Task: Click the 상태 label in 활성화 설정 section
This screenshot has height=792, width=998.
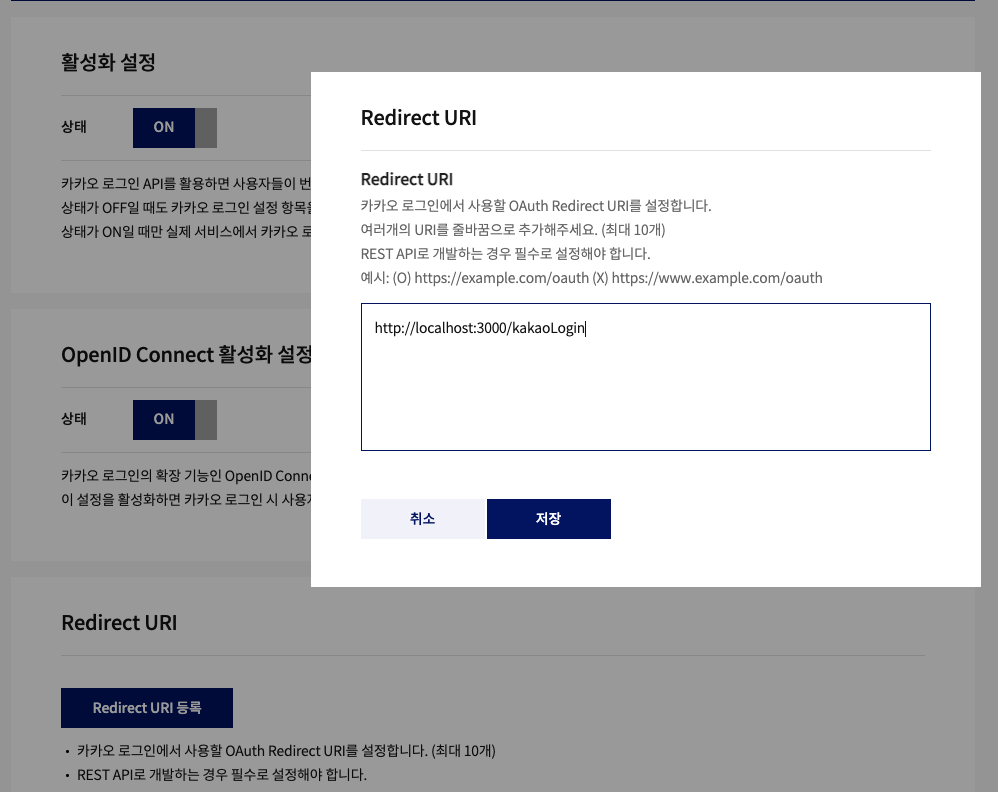Action: click(x=74, y=127)
